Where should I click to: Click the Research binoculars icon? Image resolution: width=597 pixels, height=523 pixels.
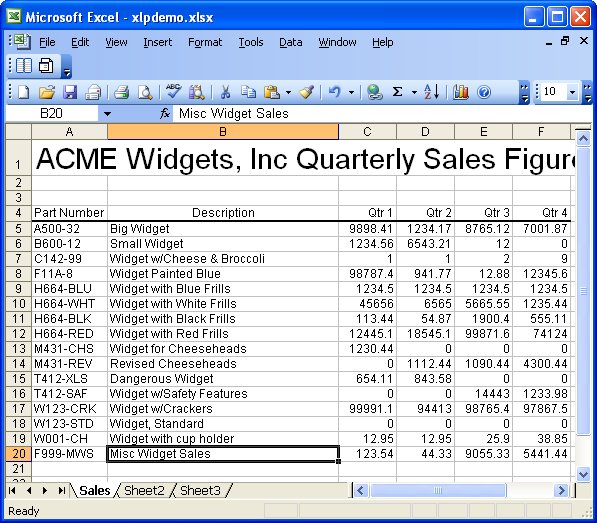197,92
